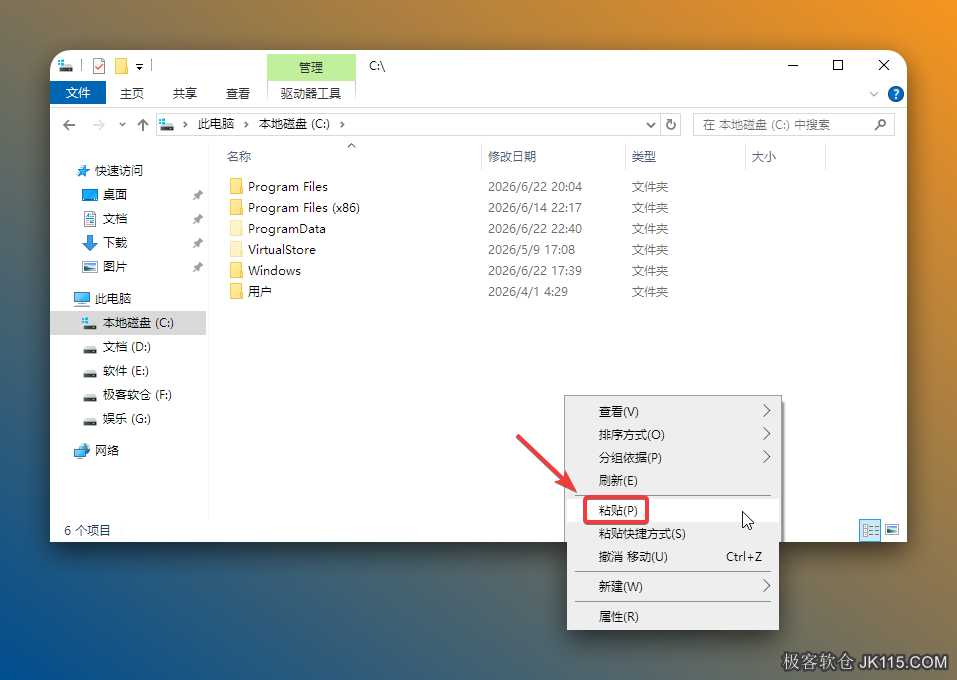Open the 查看(V) submenu in context menu

673,411
